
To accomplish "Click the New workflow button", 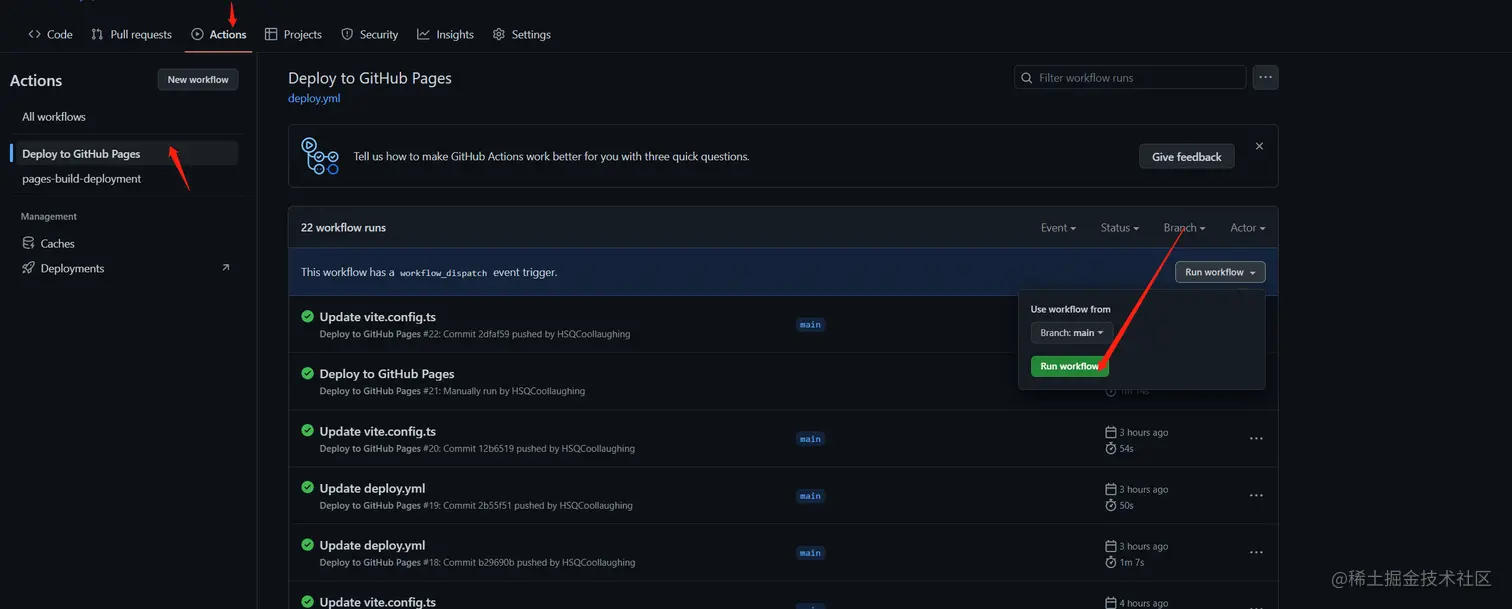I will point(198,80).
